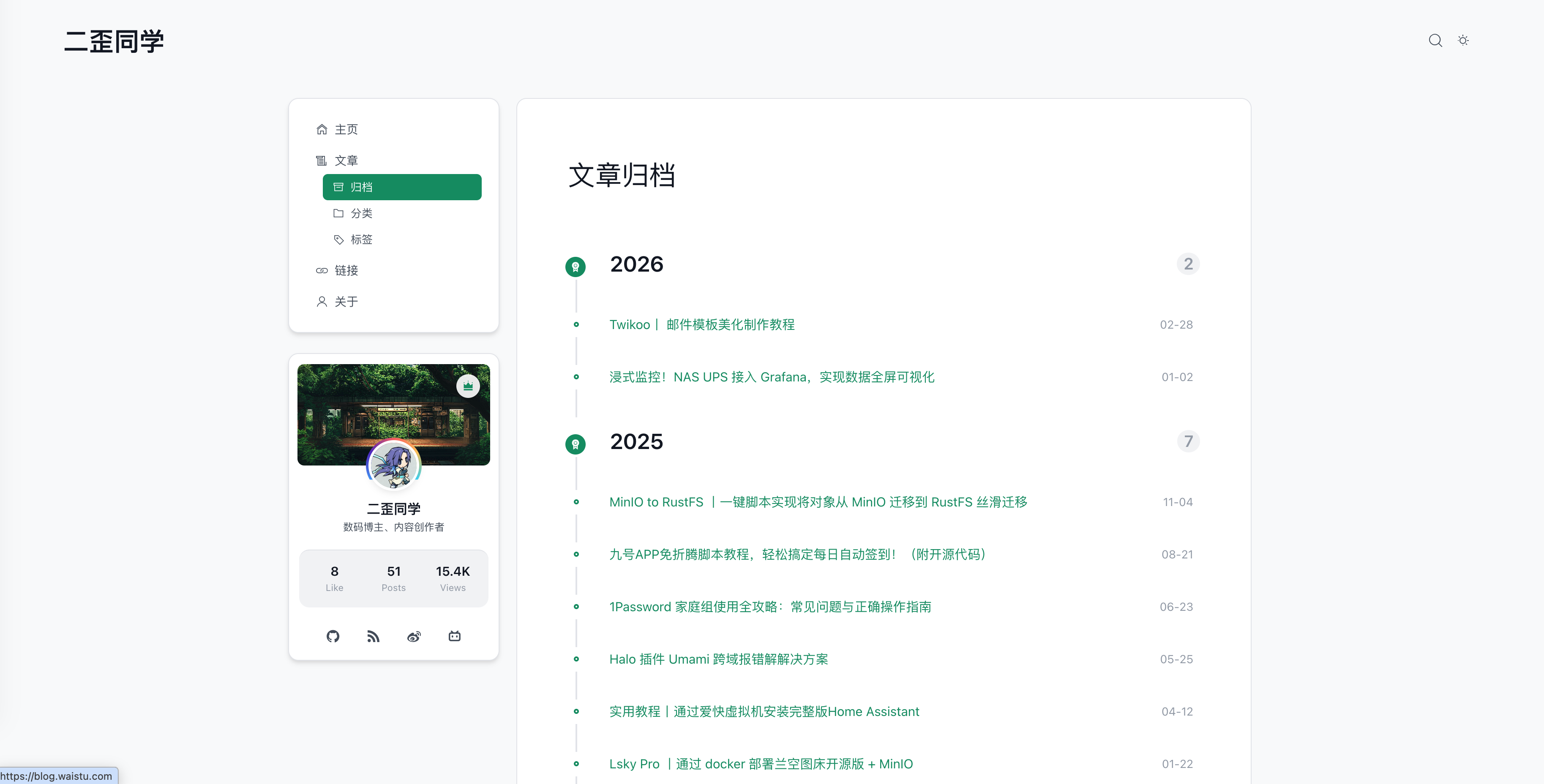Click the RSS feed icon
The height and width of the screenshot is (784, 1544).
(374, 636)
